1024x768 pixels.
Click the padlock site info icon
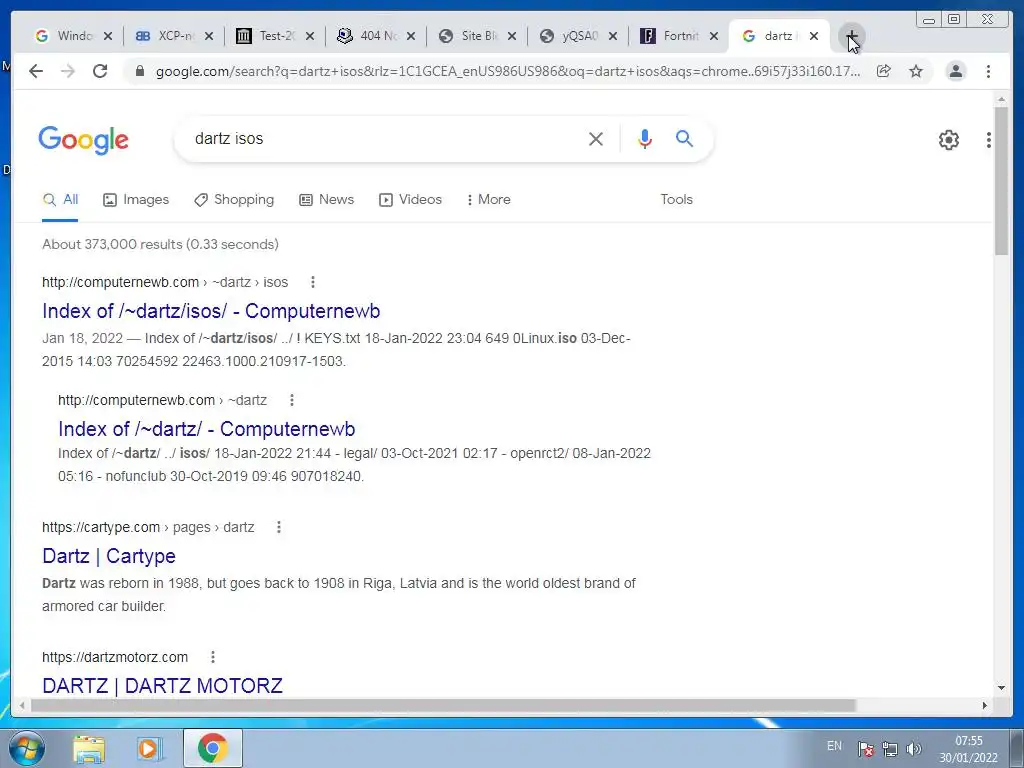click(x=139, y=71)
